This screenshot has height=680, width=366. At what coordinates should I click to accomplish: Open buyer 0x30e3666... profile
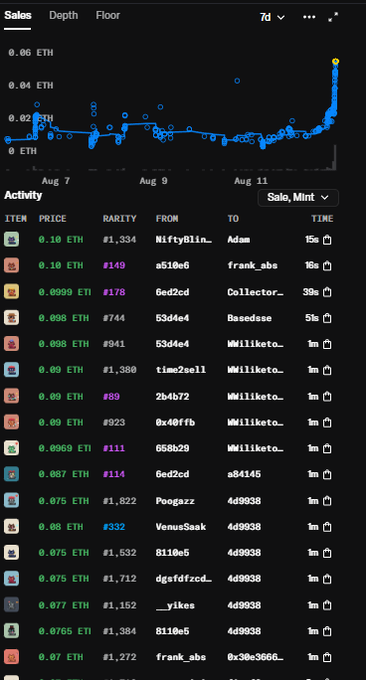tap(255, 657)
